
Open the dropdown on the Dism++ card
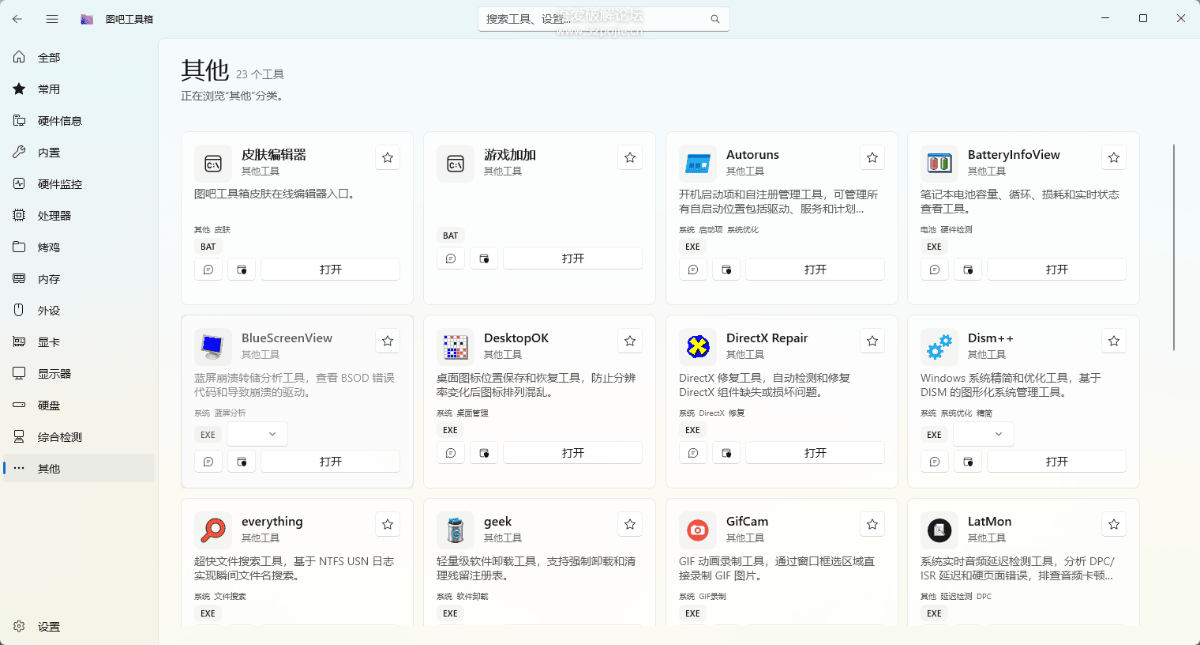(x=984, y=434)
